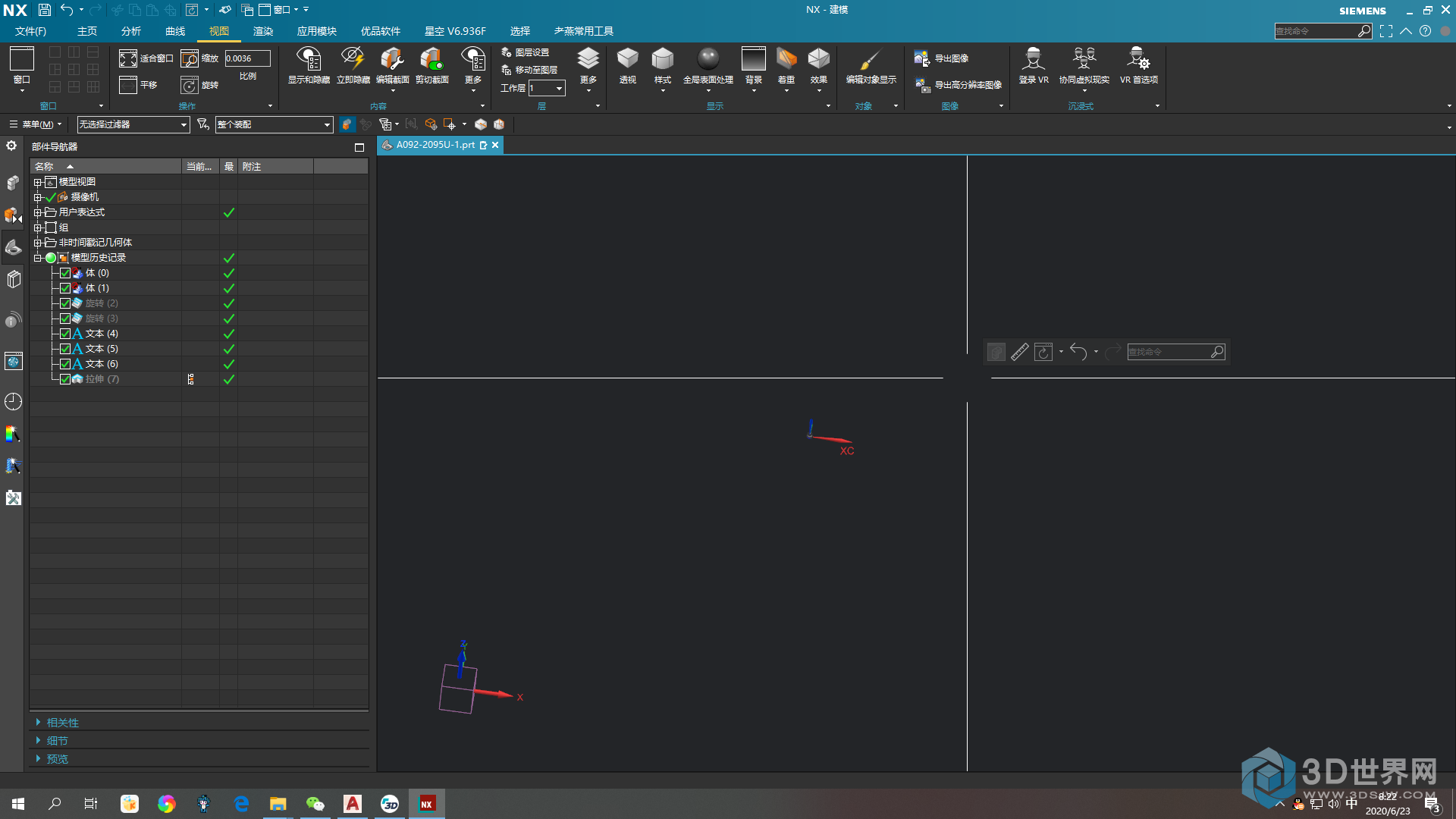Open Microsoft Edge from the taskbar
The image size is (1456, 819).
coord(241,804)
